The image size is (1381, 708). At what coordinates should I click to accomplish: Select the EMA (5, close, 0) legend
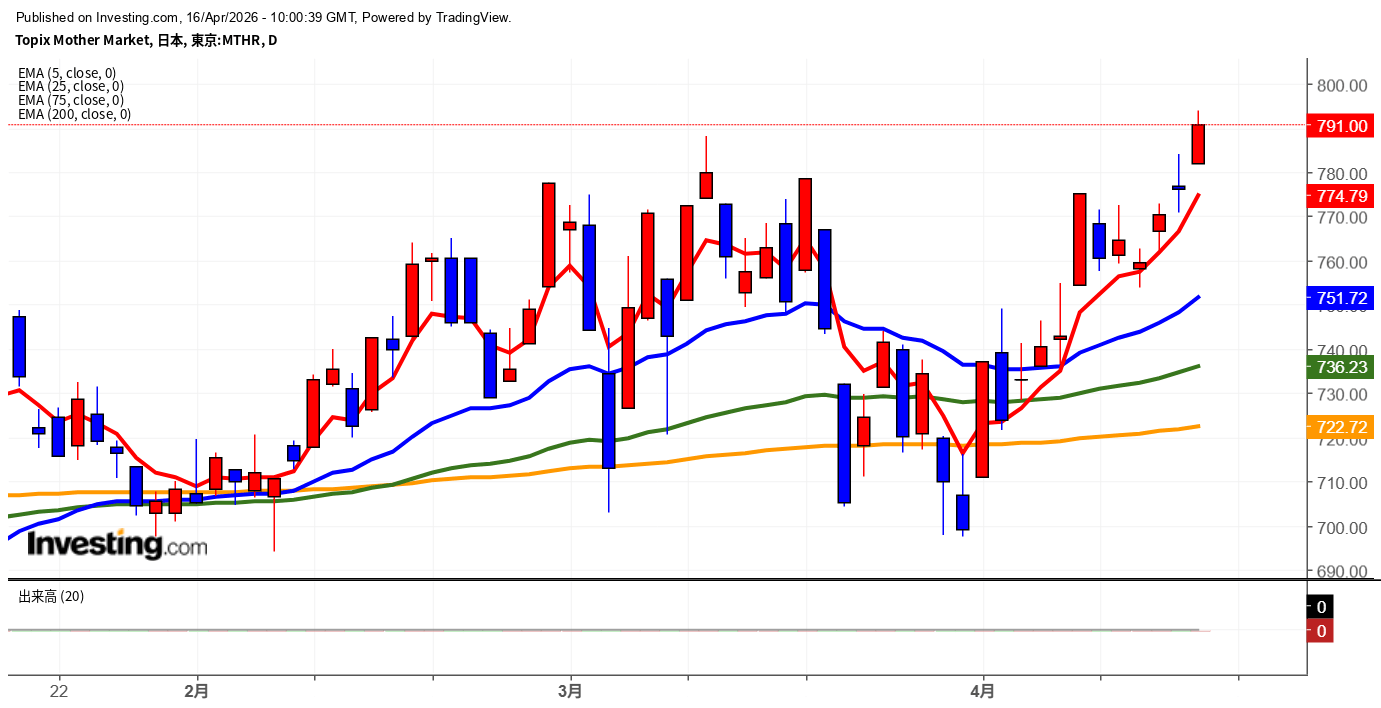point(67,73)
